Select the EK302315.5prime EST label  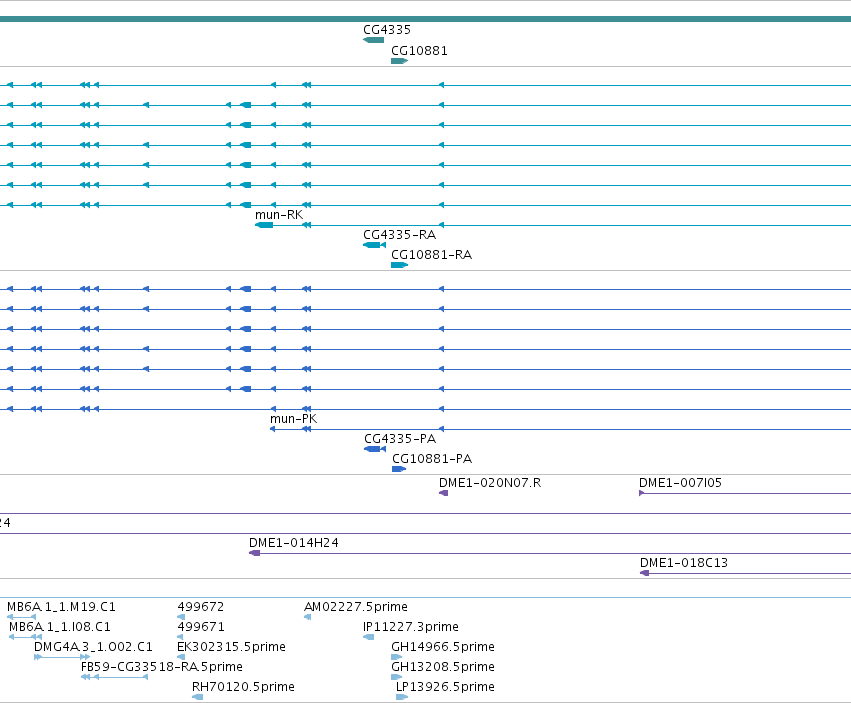point(231,647)
